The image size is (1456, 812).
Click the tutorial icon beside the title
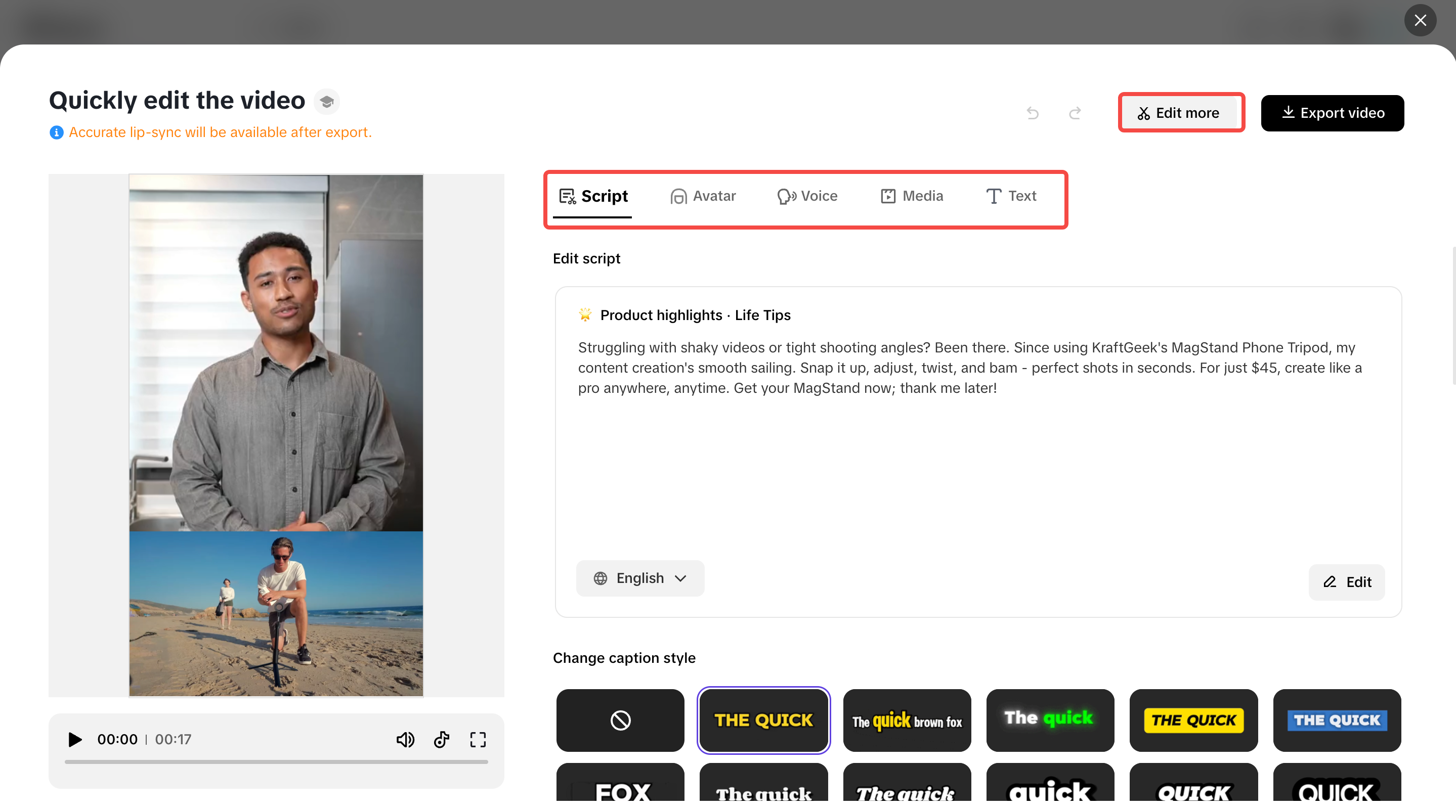click(327, 101)
